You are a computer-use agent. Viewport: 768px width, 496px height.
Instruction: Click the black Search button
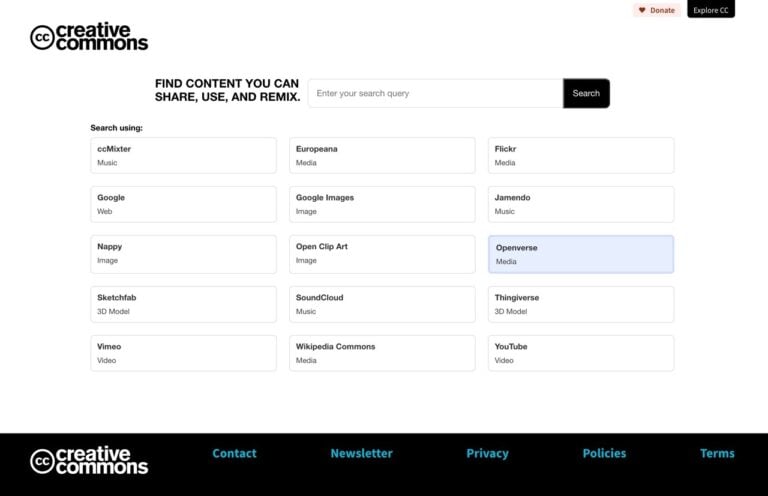586,93
